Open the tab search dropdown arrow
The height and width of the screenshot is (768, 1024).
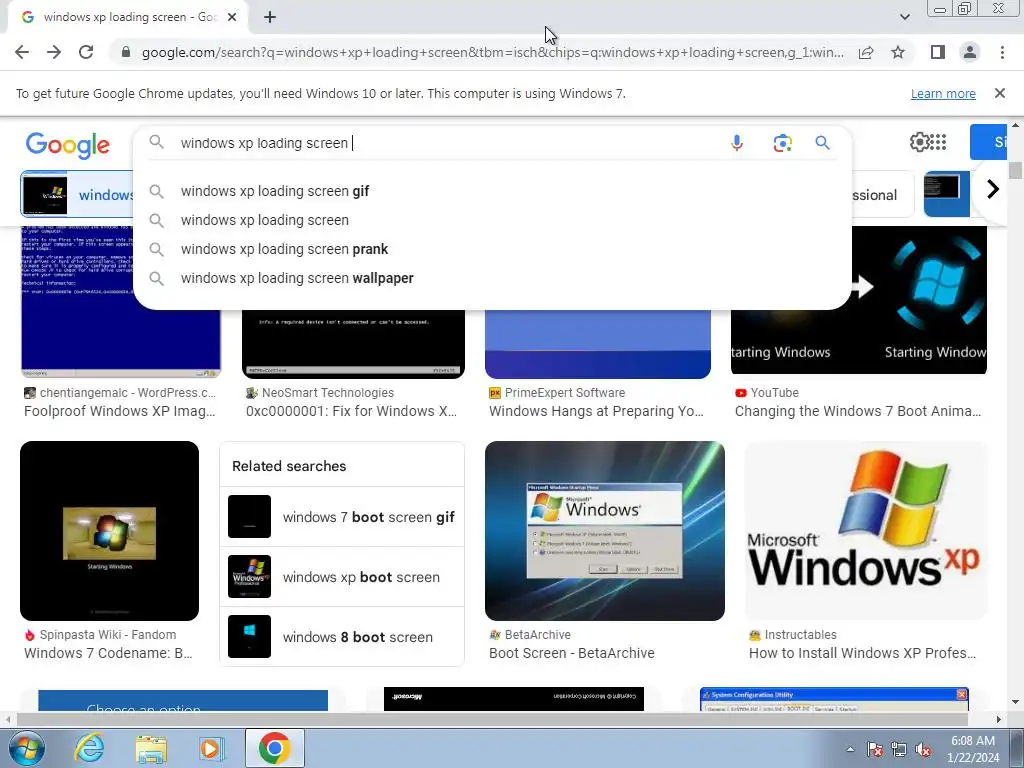coord(904,17)
